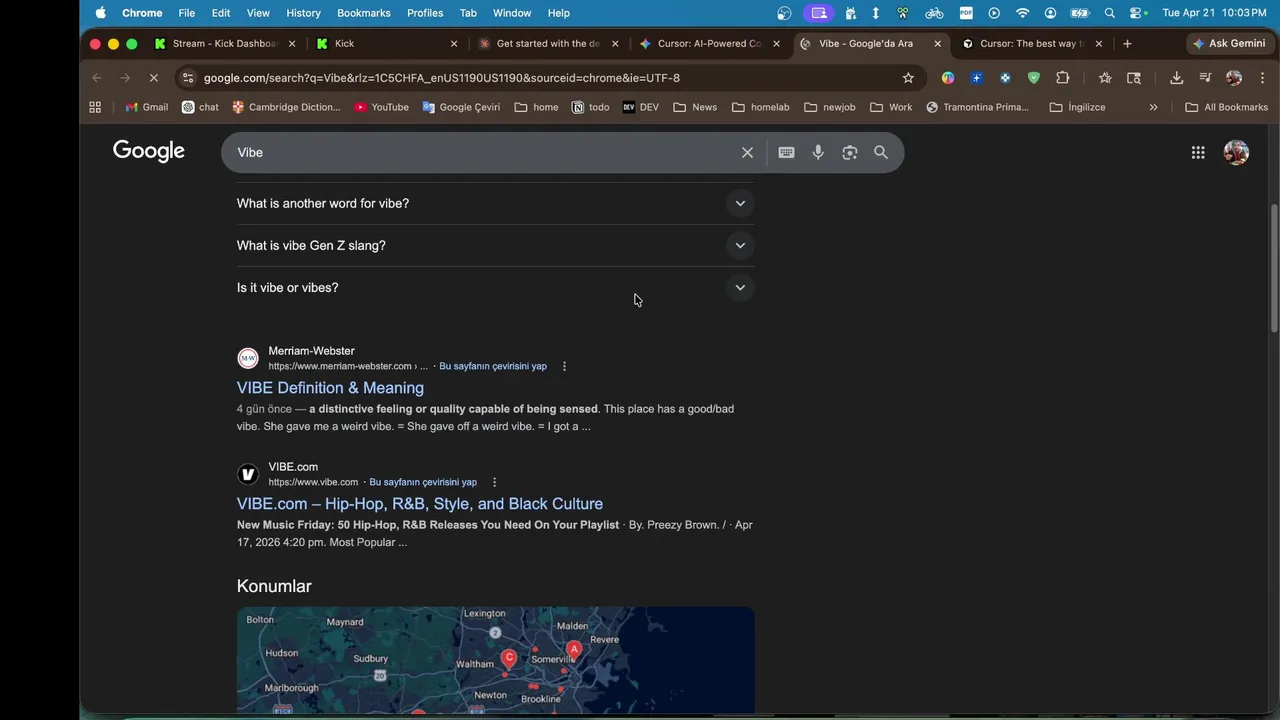Translate the VIBE.com page link

[423, 482]
